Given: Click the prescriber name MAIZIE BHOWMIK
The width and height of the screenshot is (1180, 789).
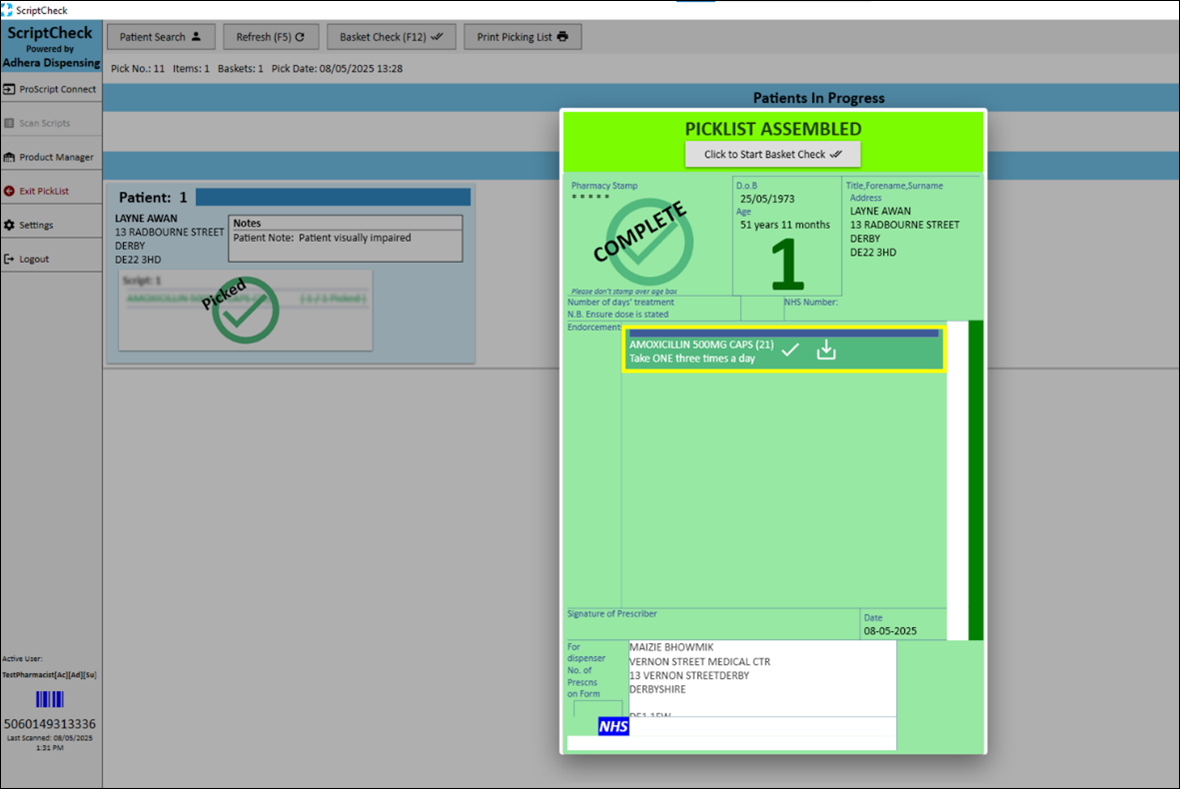Looking at the screenshot, I should click(671, 647).
